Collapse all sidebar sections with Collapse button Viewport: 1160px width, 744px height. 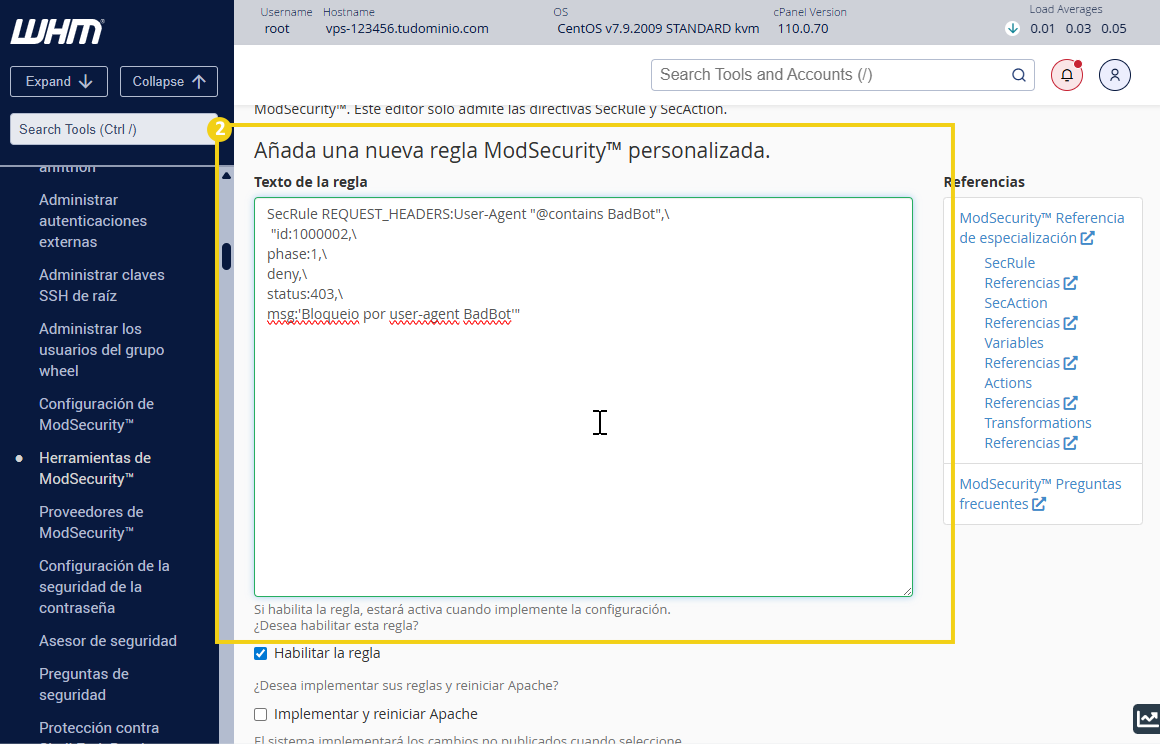(169, 81)
